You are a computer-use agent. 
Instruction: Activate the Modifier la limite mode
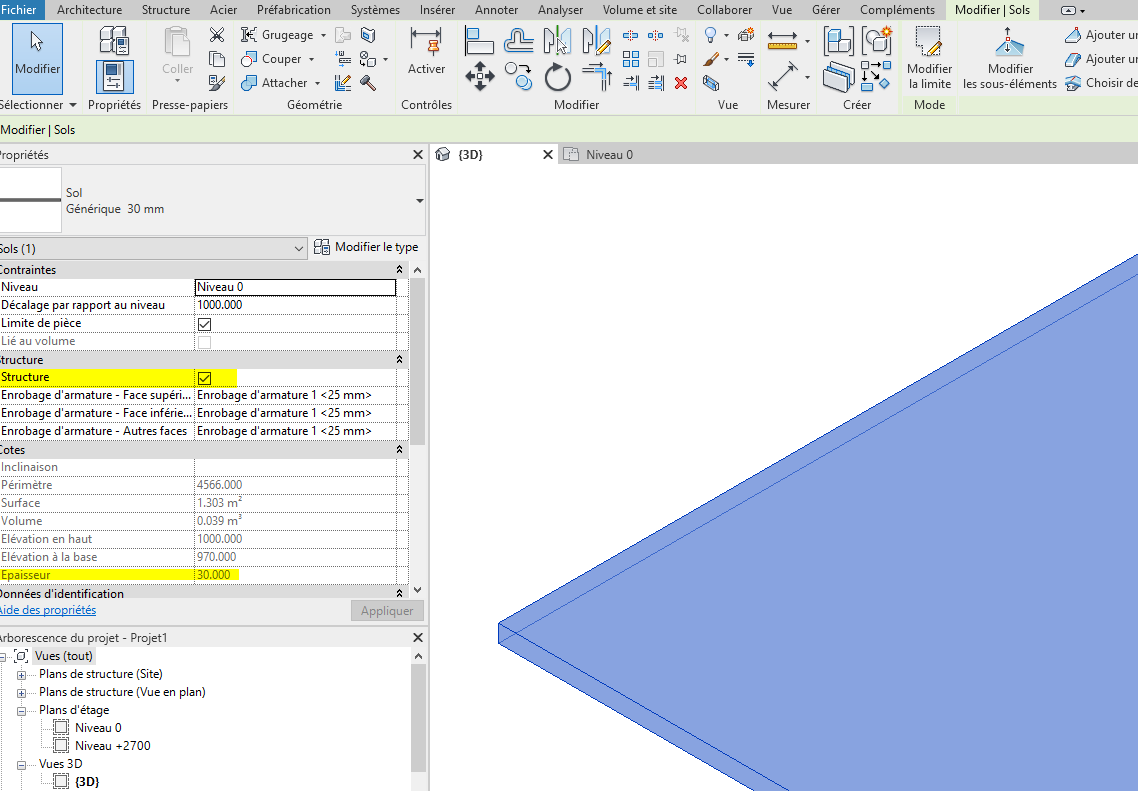(928, 60)
